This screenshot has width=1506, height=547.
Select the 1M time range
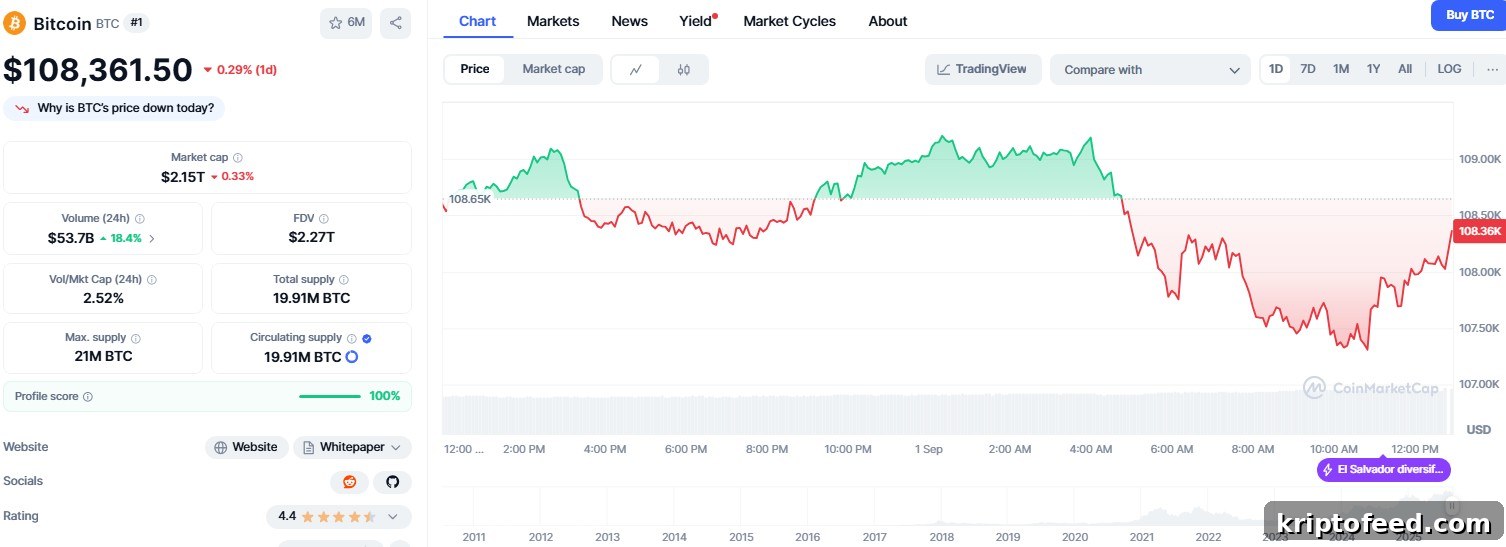(1341, 69)
